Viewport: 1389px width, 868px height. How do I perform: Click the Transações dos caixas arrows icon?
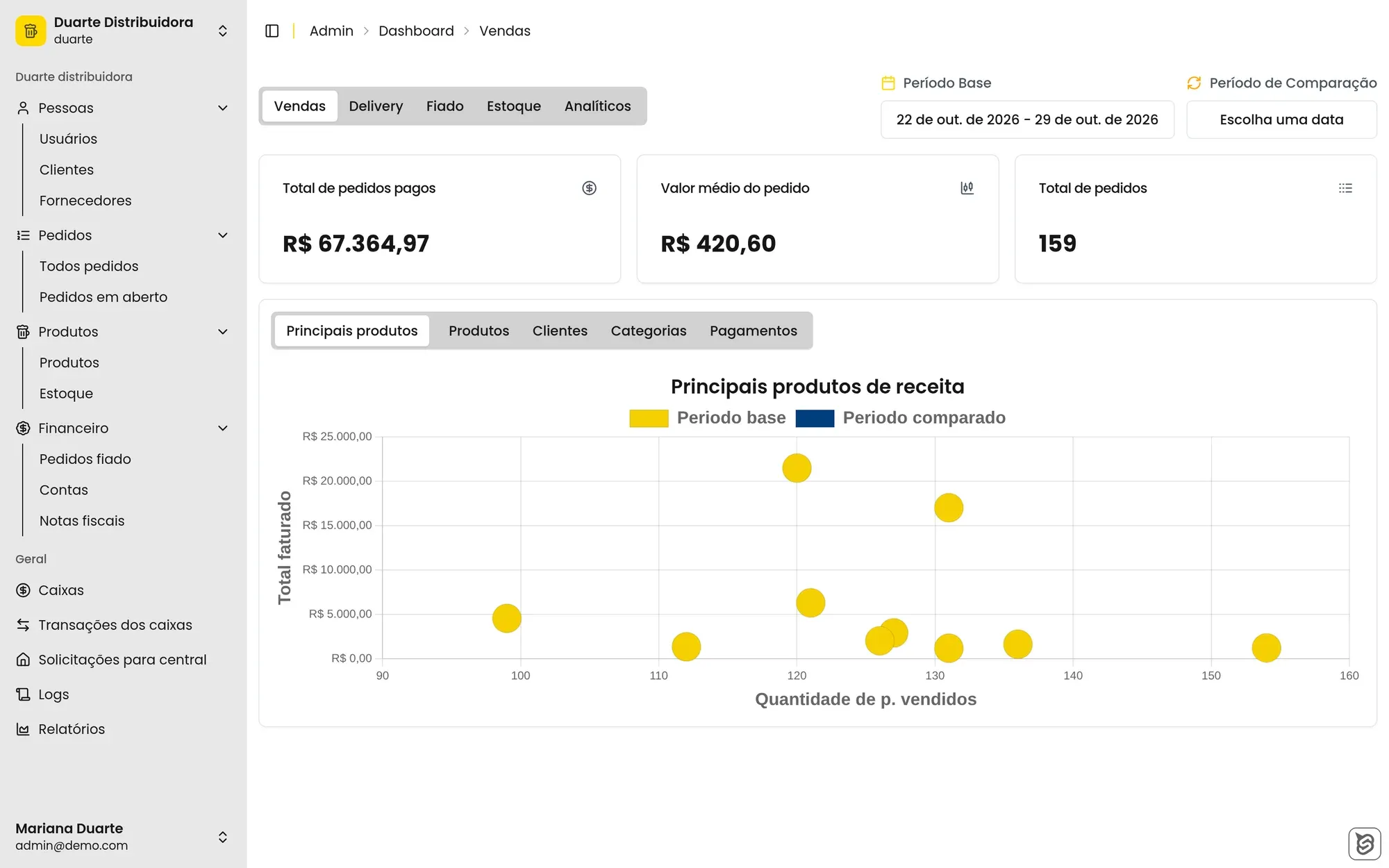click(x=23, y=625)
